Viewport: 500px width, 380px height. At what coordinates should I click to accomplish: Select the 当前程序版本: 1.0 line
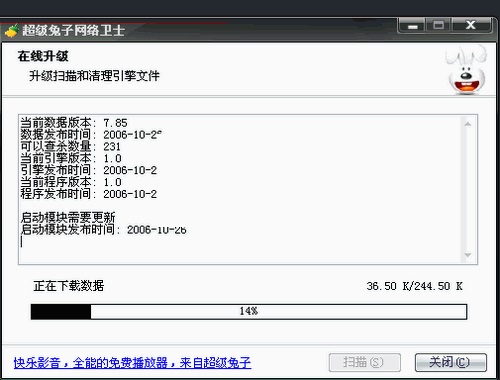click(x=71, y=182)
